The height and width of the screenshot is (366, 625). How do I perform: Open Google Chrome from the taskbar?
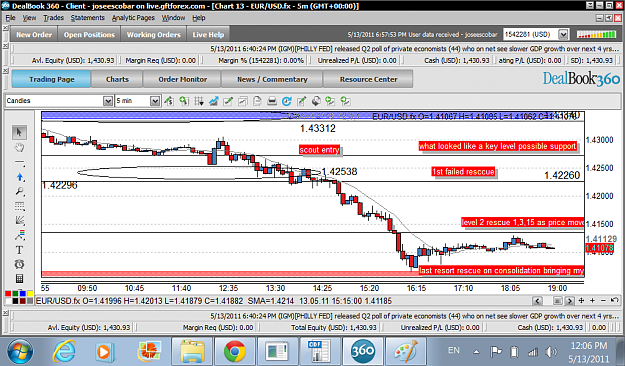pyautogui.click(x=234, y=351)
